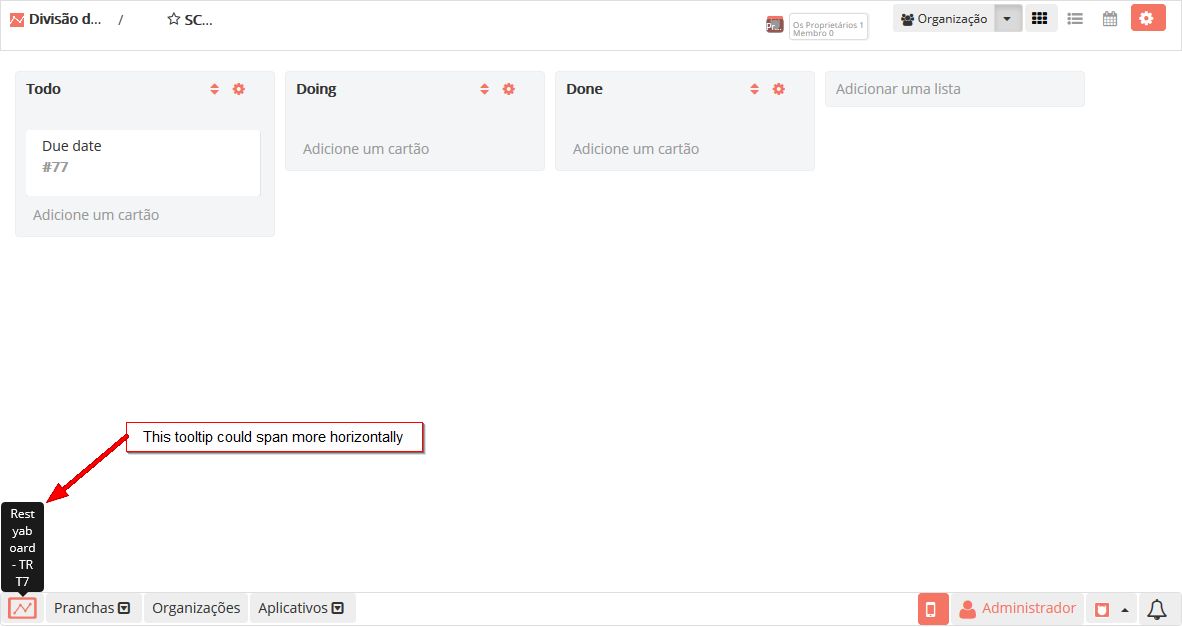Switch to the Organizações tab
The height and width of the screenshot is (627, 1182).
[x=195, y=607]
